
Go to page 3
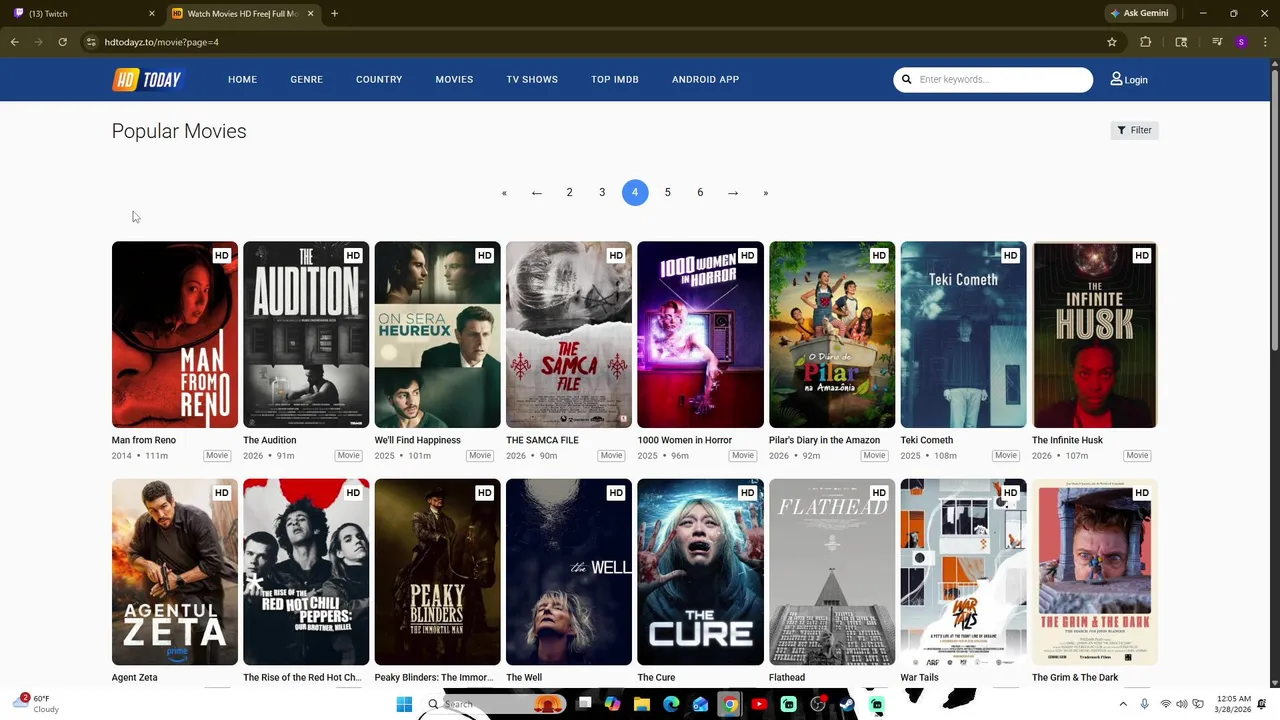click(x=602, y=193)
